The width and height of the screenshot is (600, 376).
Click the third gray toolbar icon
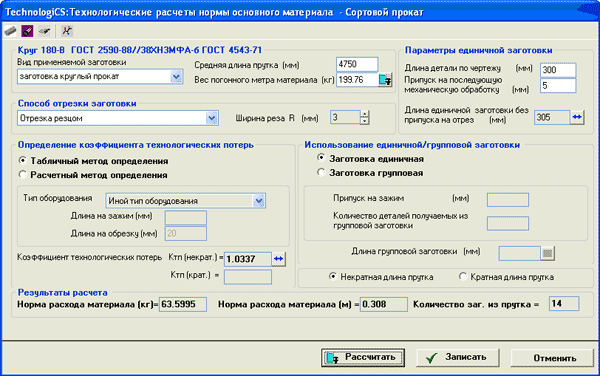click(x=45, y=31)
